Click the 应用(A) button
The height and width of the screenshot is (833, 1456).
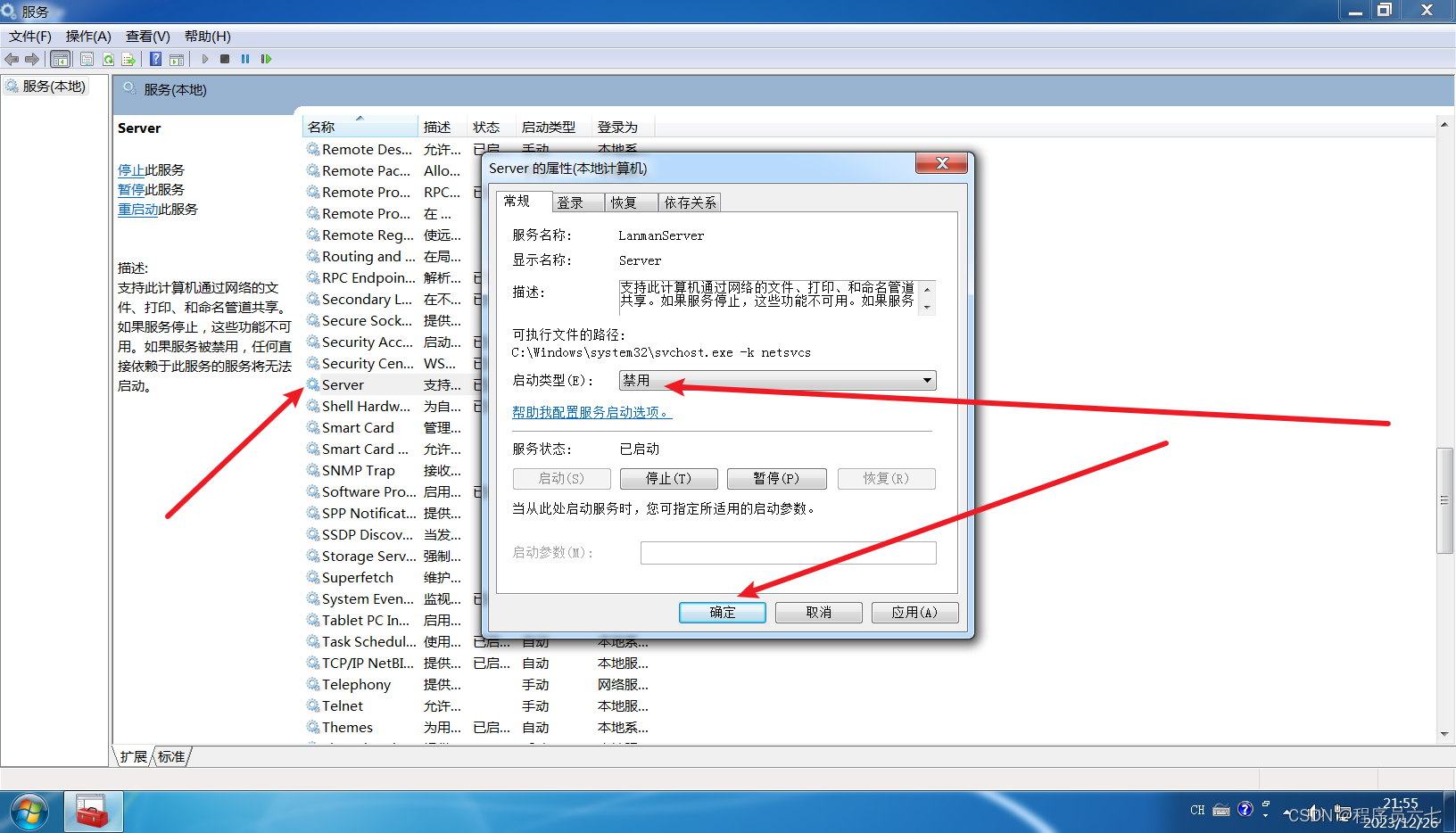pyautogui.click(x=915, y=613)
